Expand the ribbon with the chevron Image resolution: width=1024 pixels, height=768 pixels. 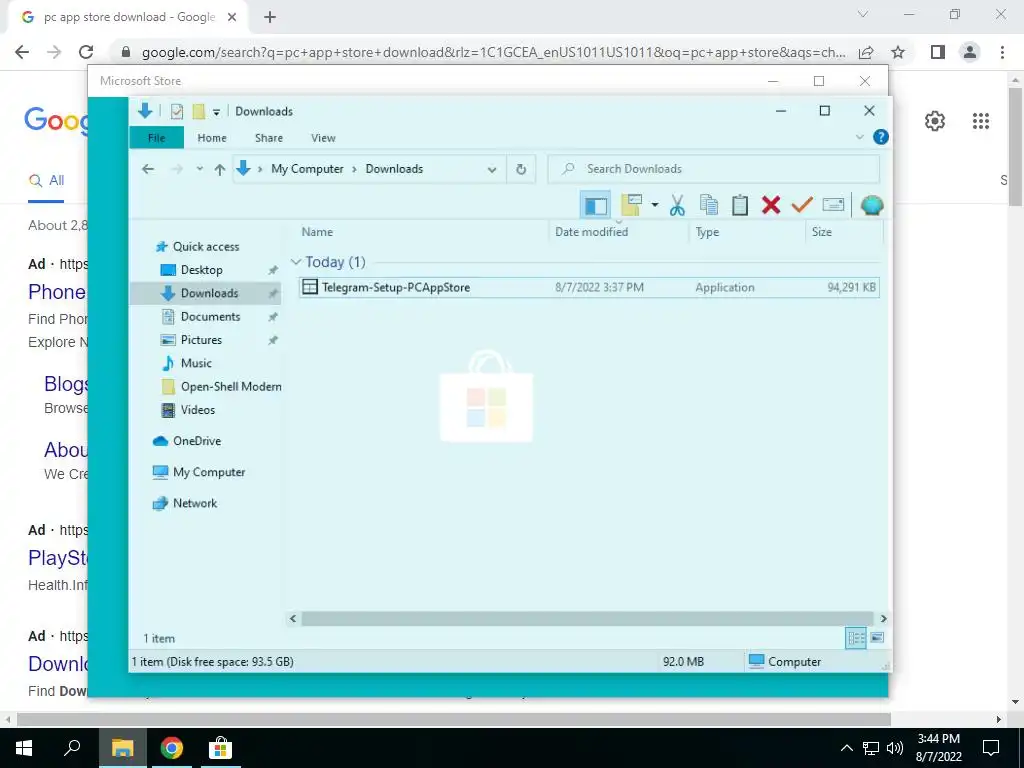click(x=859, y=137)
